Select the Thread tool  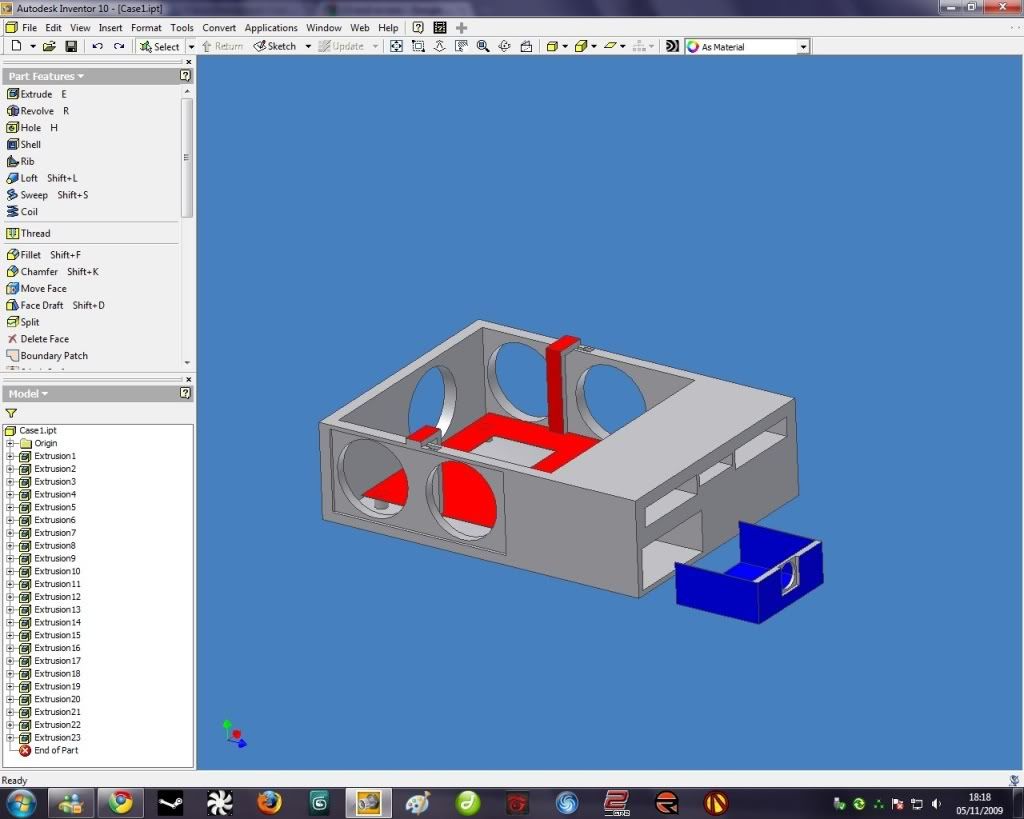tap(28, 233)
